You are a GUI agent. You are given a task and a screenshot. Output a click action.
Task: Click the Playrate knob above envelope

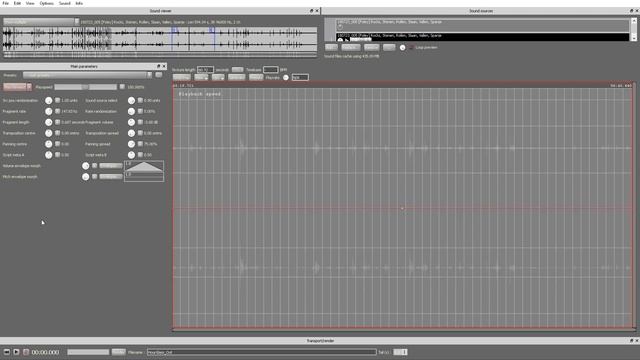point(286,78)
